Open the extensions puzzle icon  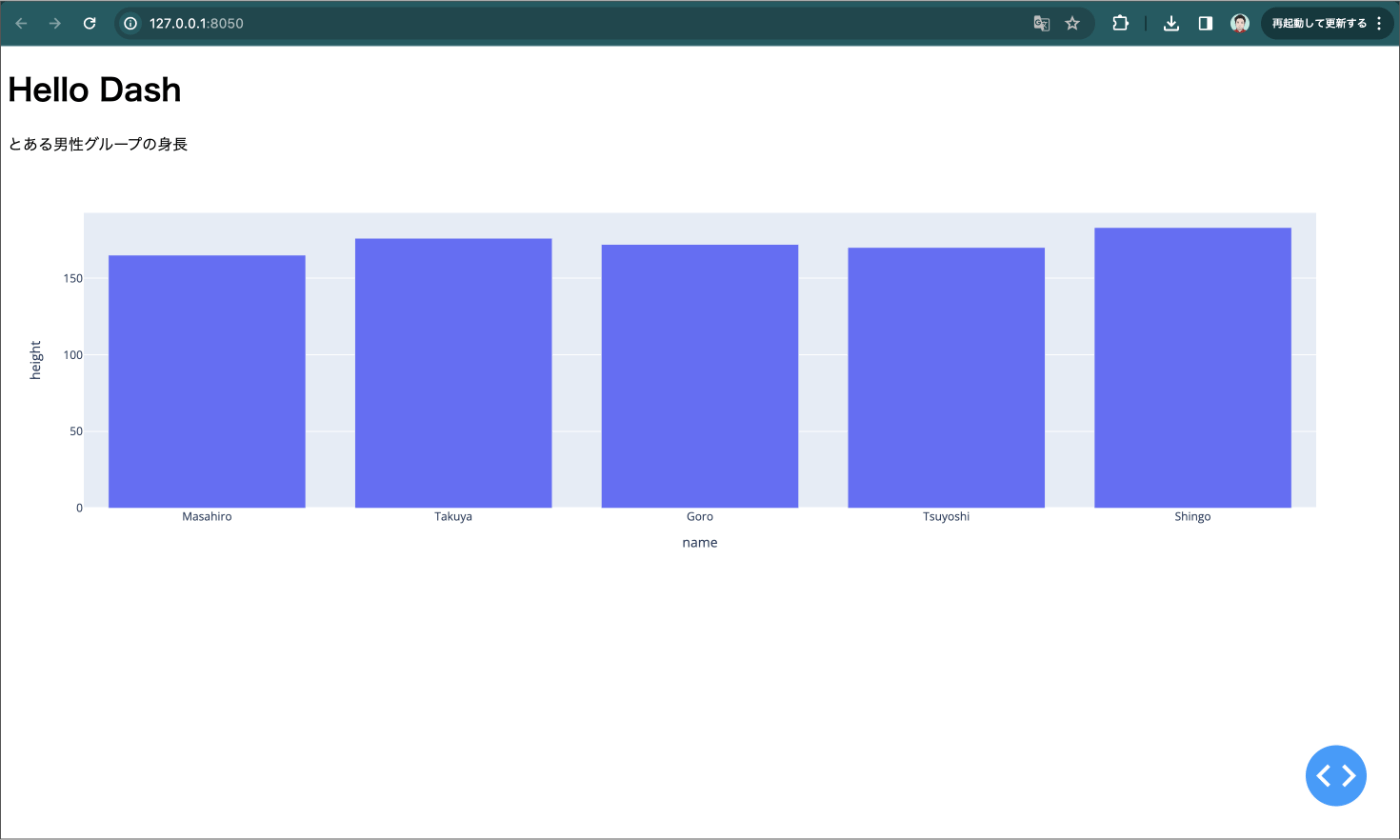click(x=1120, y=23)
